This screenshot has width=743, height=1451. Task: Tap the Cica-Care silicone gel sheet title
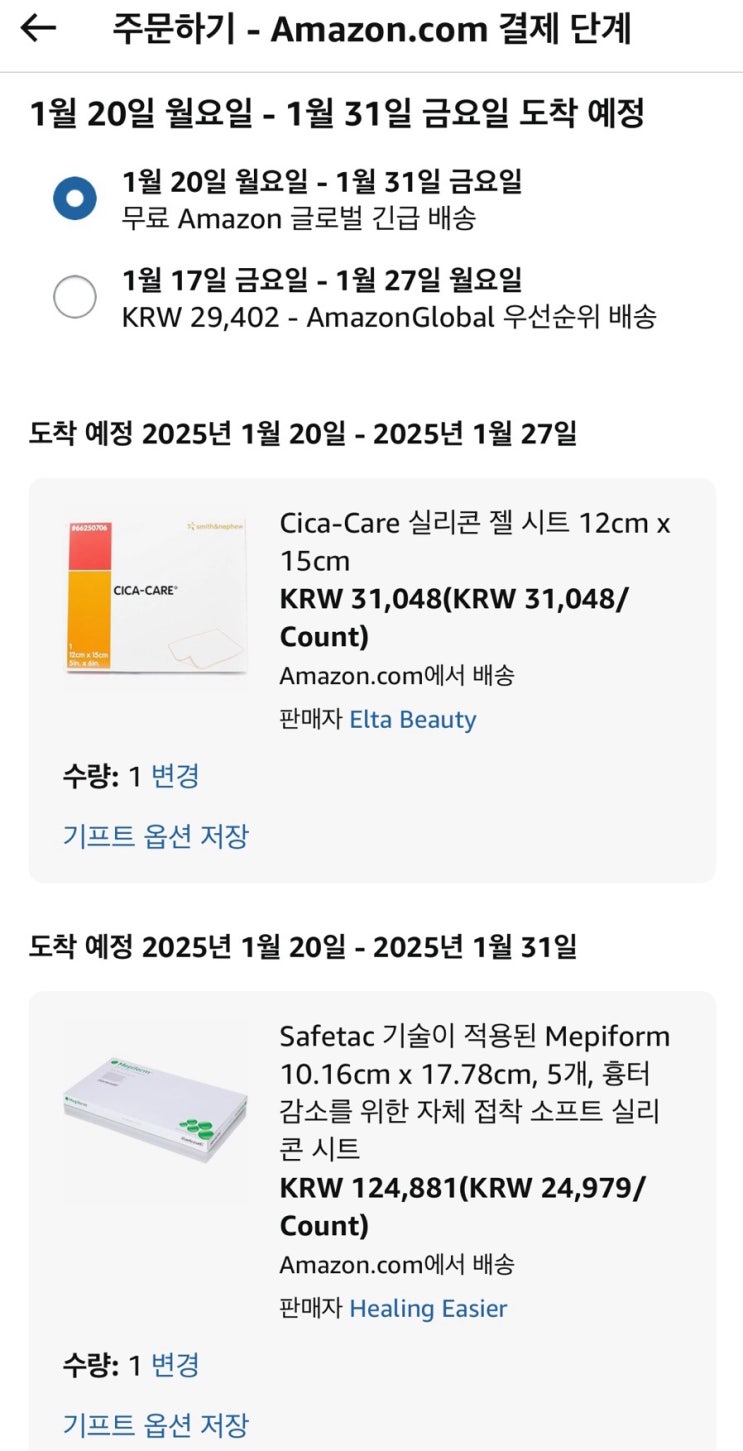(x=475, y=541)
